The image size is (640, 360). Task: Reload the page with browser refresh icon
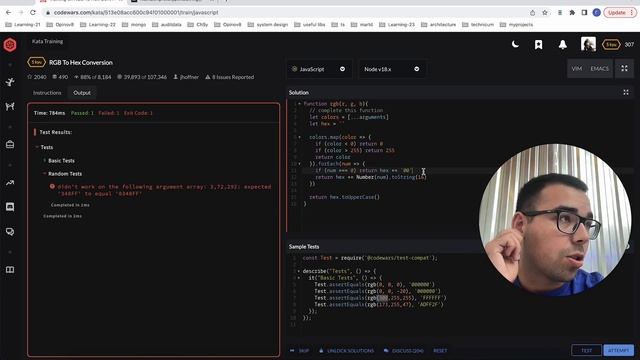tap(33, 13)
